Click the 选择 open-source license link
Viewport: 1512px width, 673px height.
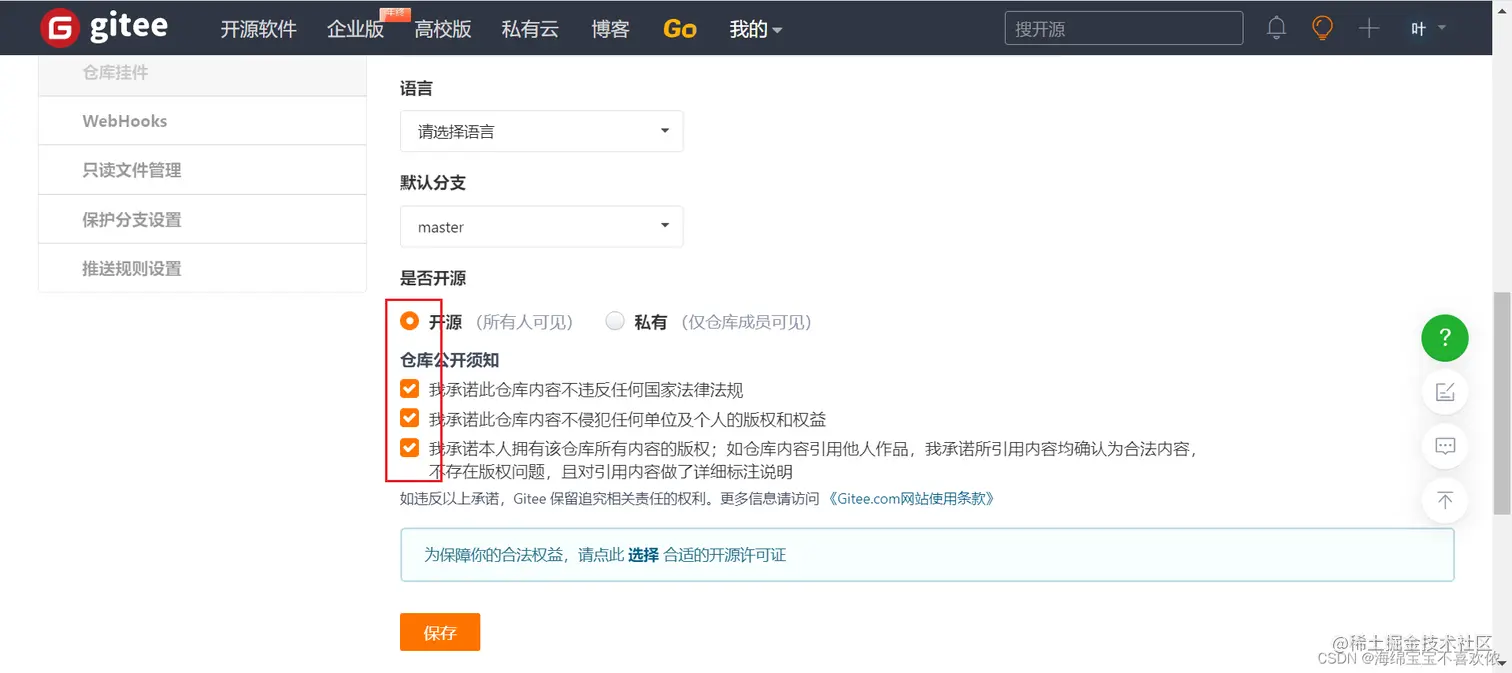[643, 555]
